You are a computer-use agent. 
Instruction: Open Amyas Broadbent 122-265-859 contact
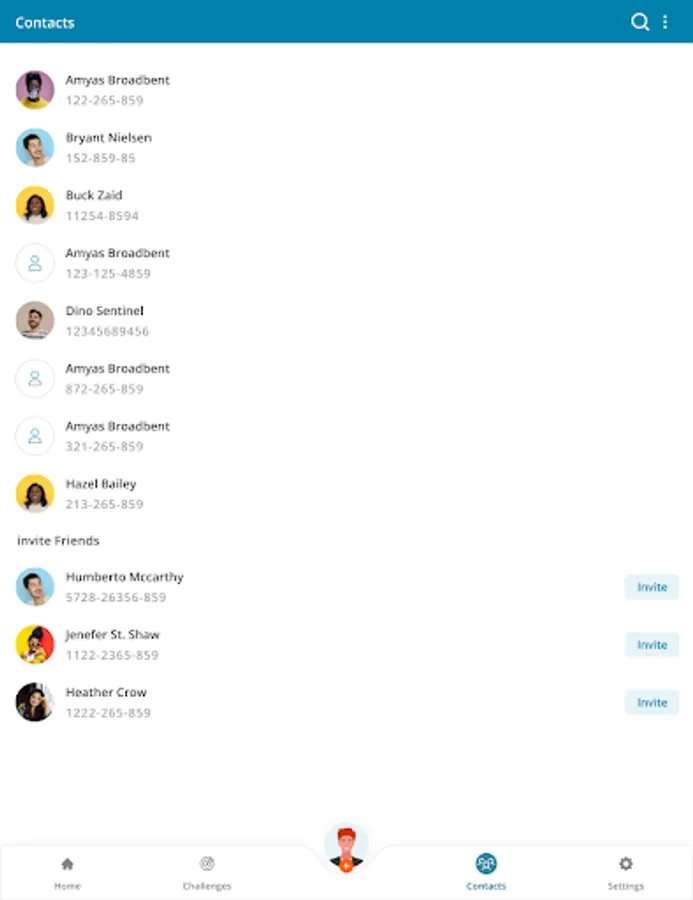(346, 90)
